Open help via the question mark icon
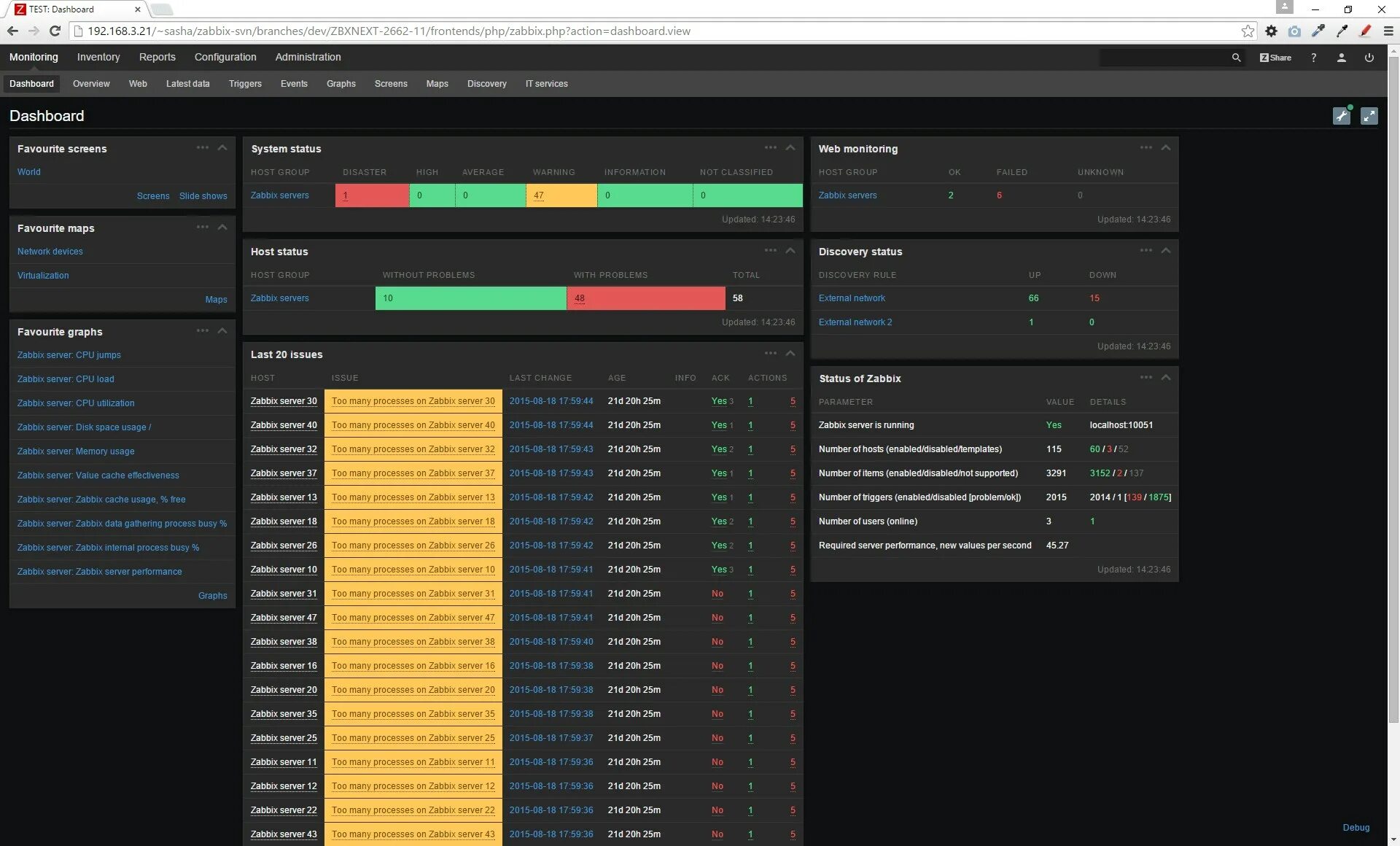Viewport: 1400px width, 846px height. [1313, 58]
